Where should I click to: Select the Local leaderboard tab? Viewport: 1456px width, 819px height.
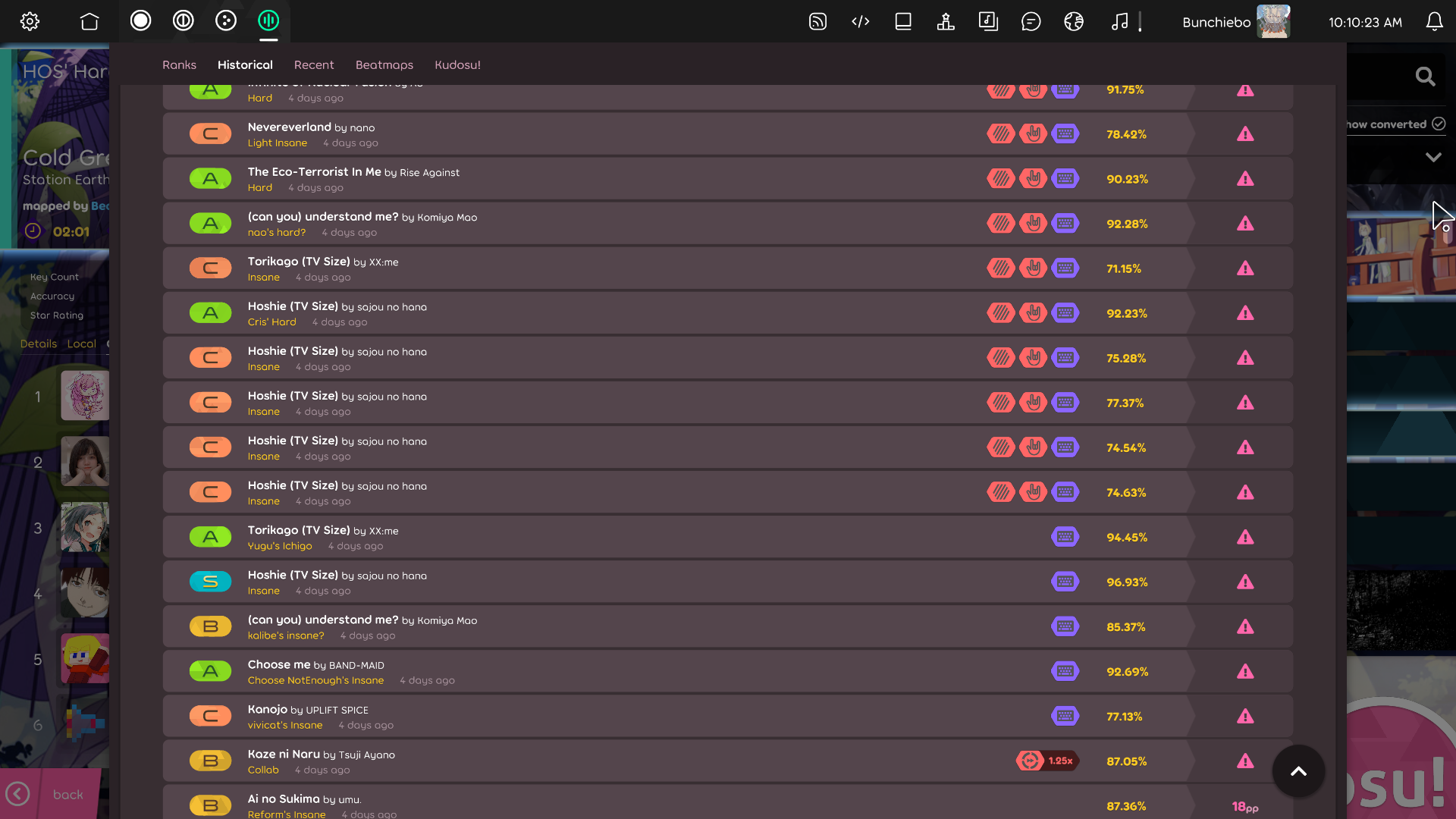pyautogui.click(x=81, y=344)
